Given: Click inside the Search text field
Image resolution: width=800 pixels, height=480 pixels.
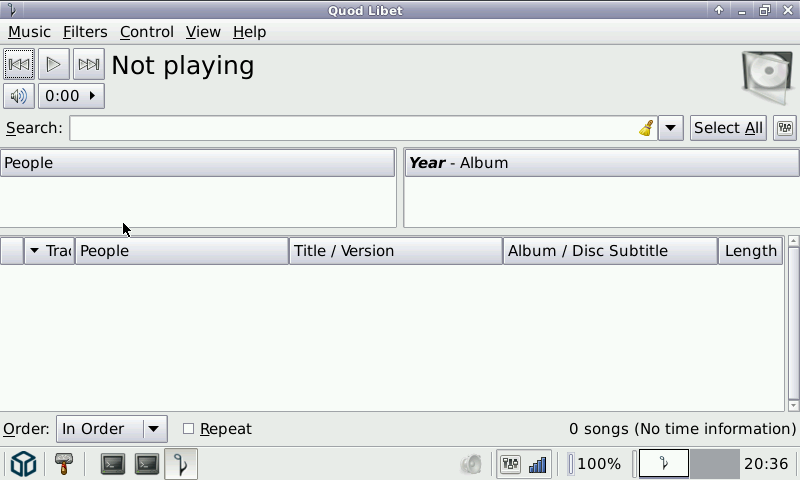Looking at the screenshot, I should 350,128.
